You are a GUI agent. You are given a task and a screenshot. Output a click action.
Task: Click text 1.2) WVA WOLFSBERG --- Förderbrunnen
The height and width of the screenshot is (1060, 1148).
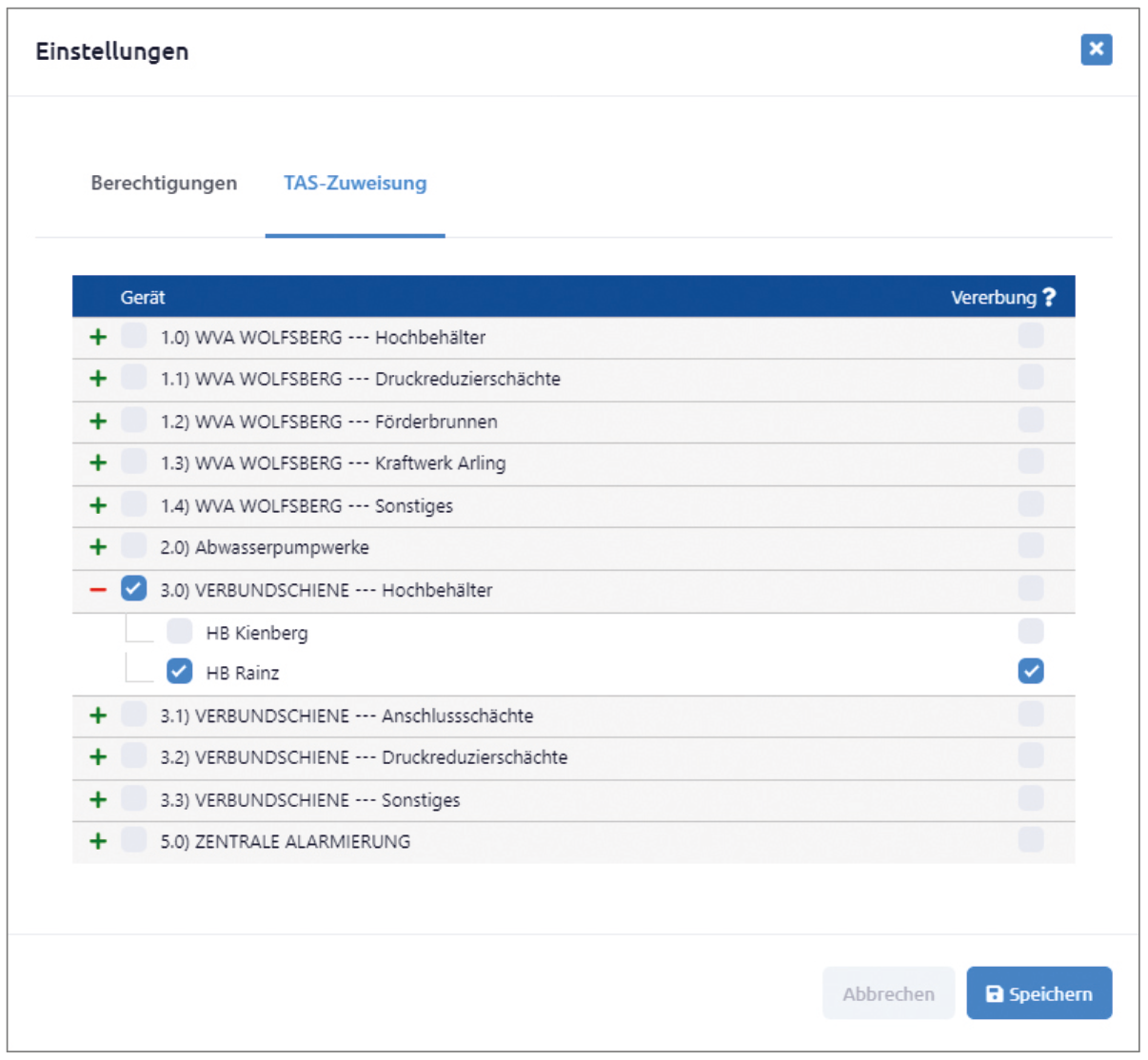coord(328,422)
